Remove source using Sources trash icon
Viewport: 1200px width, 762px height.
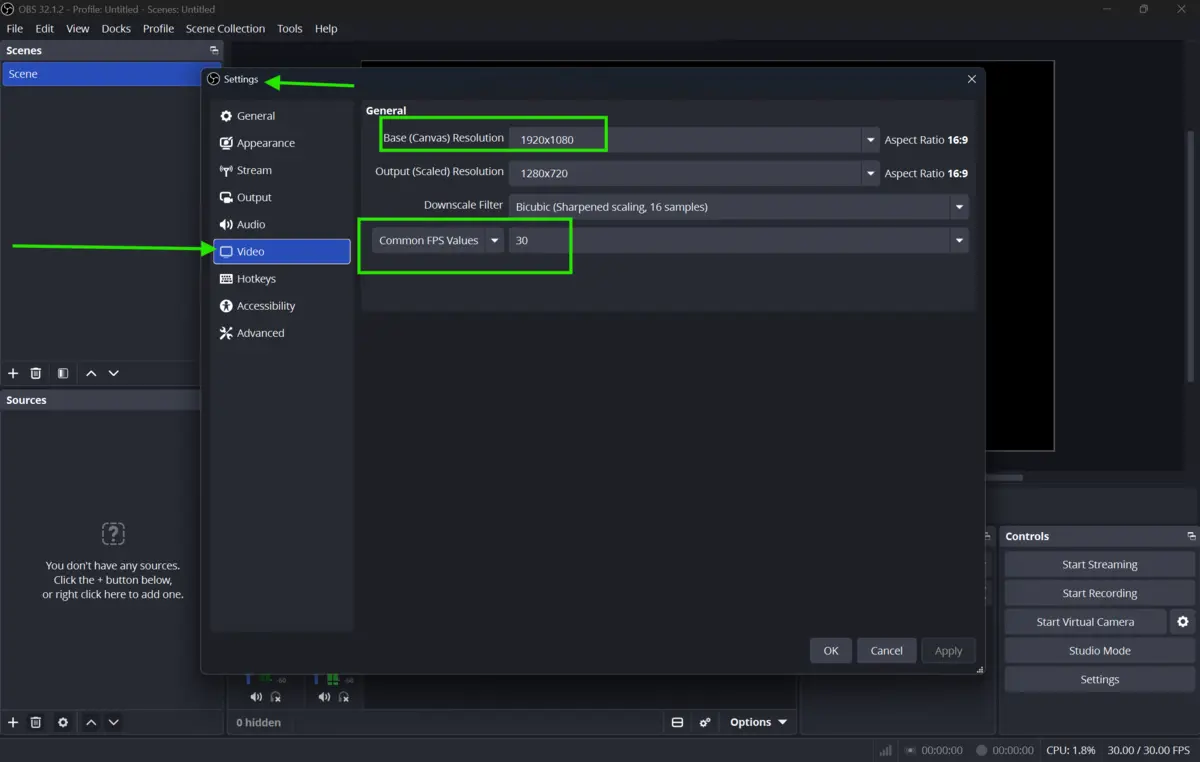pyautogui.click(x=36, y=722)
